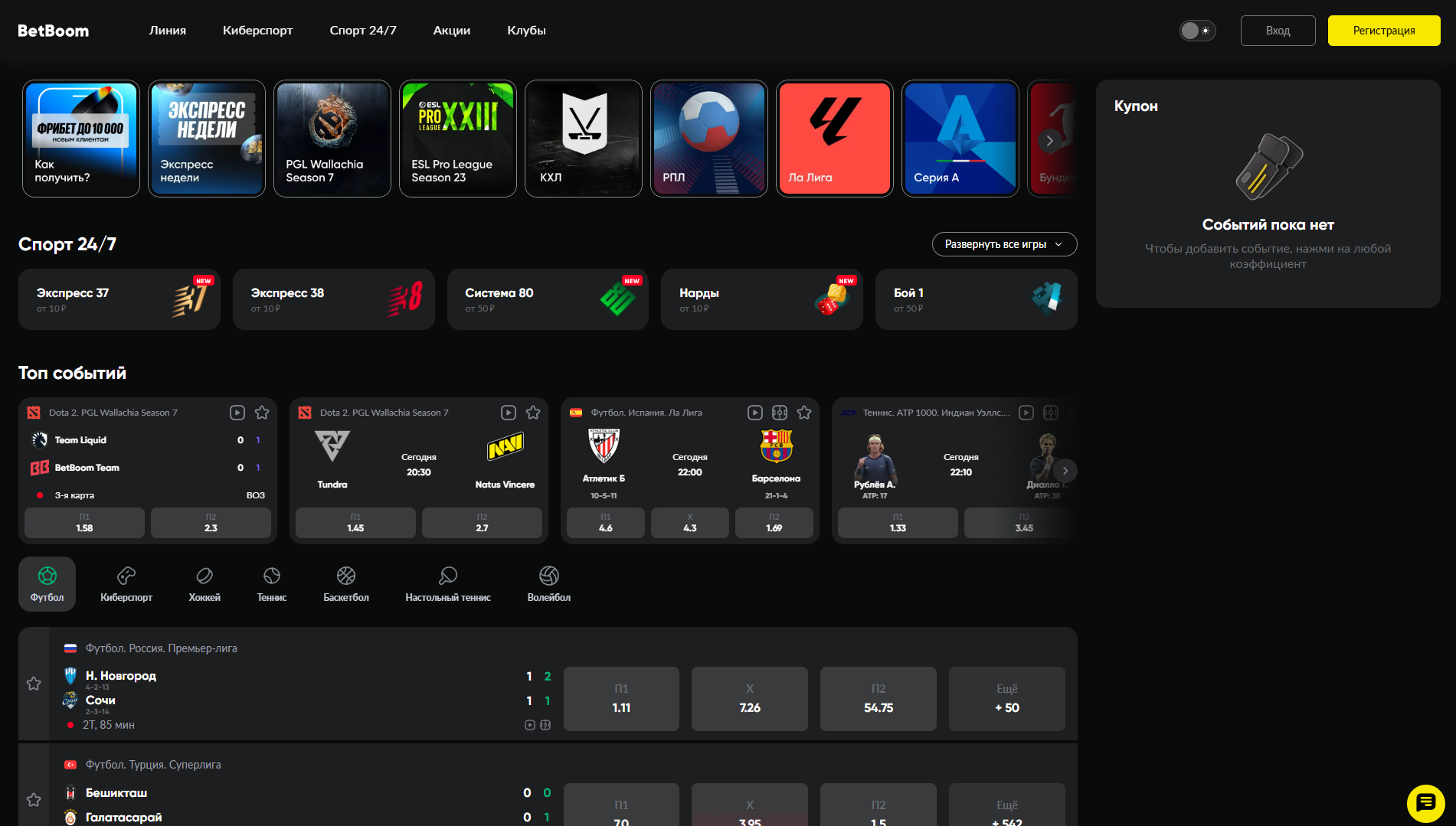1456x826 pixels.
Task: Bet X 4.3 on Атлетик Б draw
Action: pyautogui.click(x=690, y=523)
